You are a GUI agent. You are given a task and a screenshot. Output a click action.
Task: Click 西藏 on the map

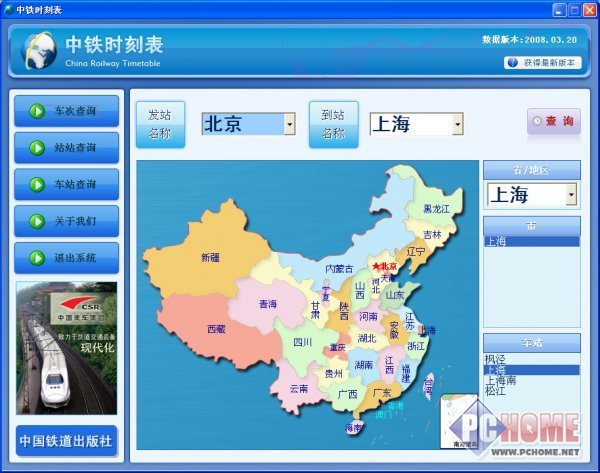pos(216,329)
